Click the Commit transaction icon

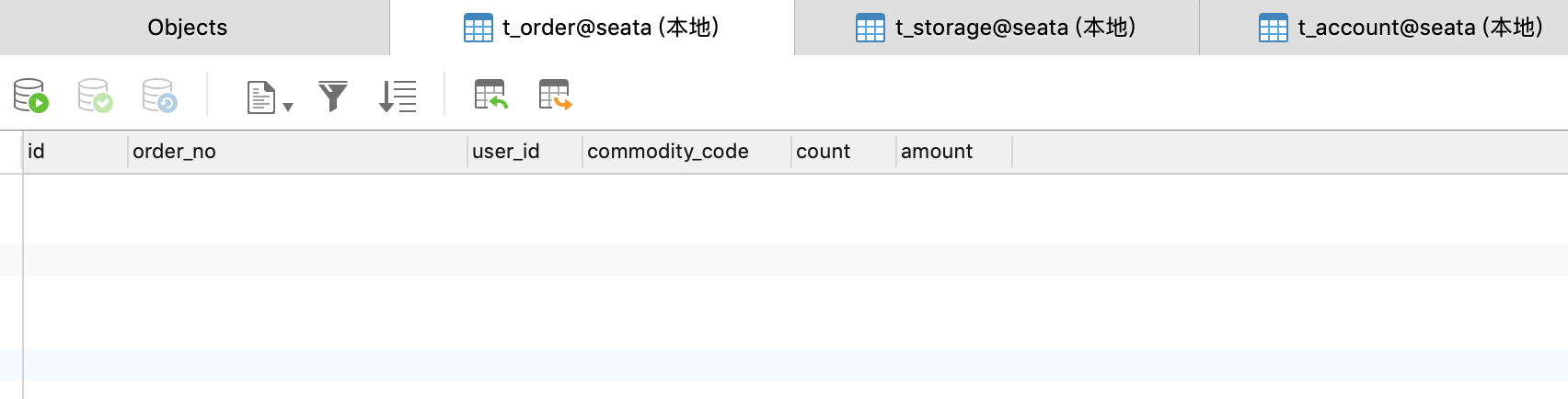(95, 96)
